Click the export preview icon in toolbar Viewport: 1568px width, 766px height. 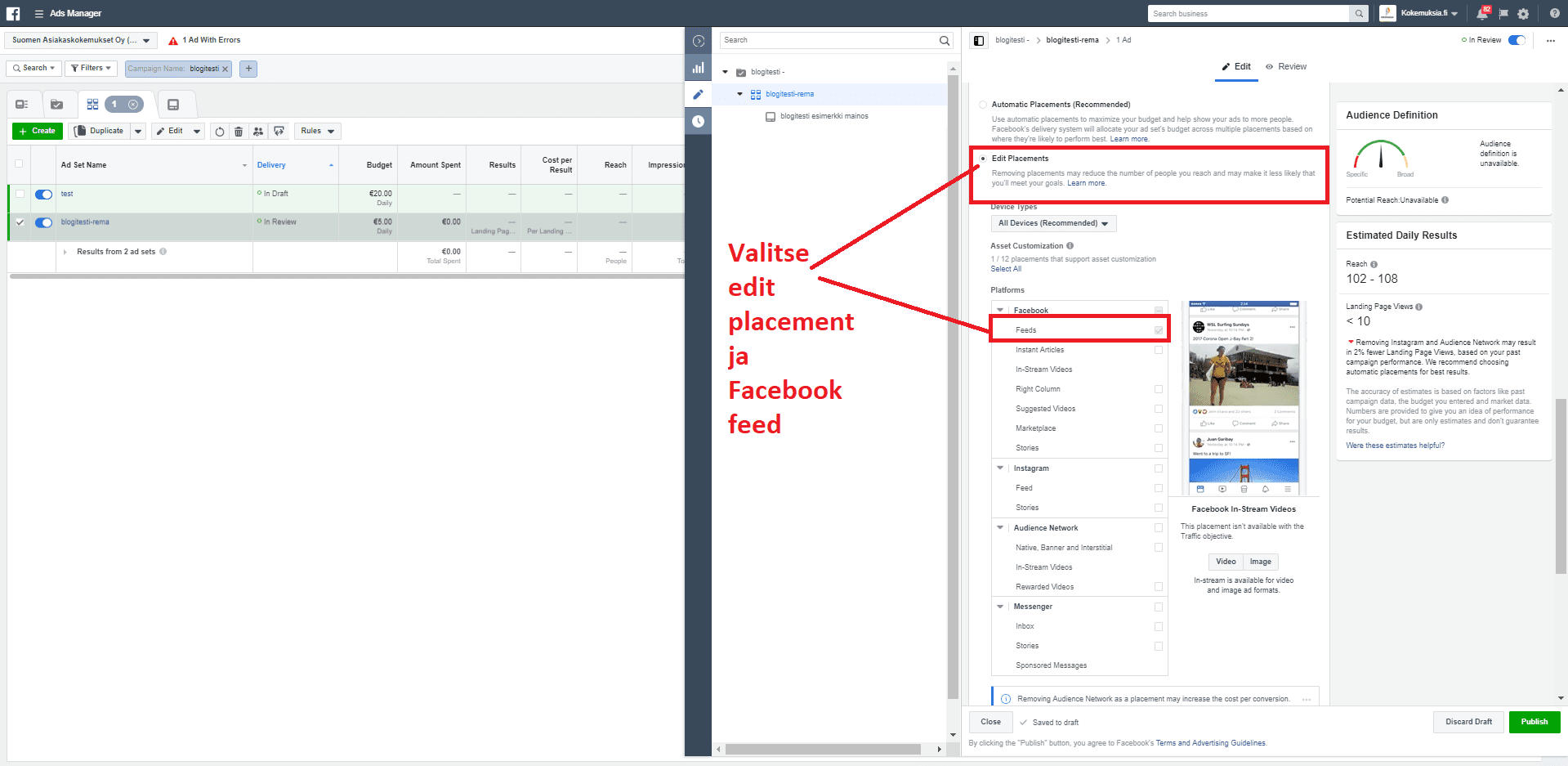click(x=279, y=132)
